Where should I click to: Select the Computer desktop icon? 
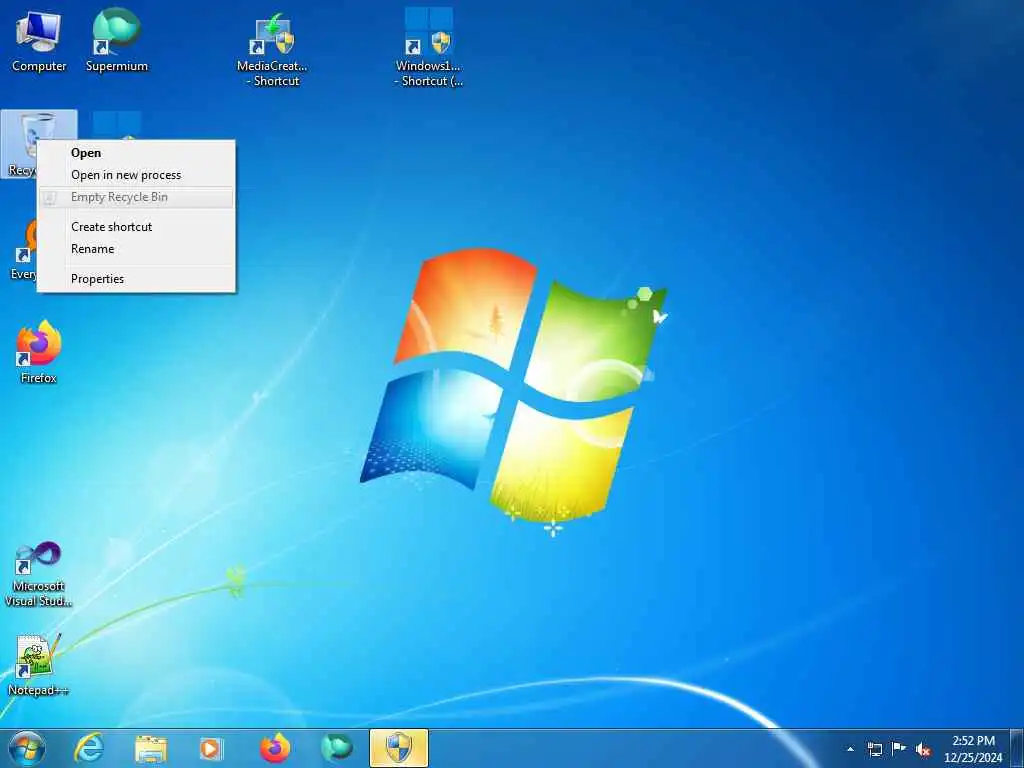pyautogui.click(x=39, y=40)
